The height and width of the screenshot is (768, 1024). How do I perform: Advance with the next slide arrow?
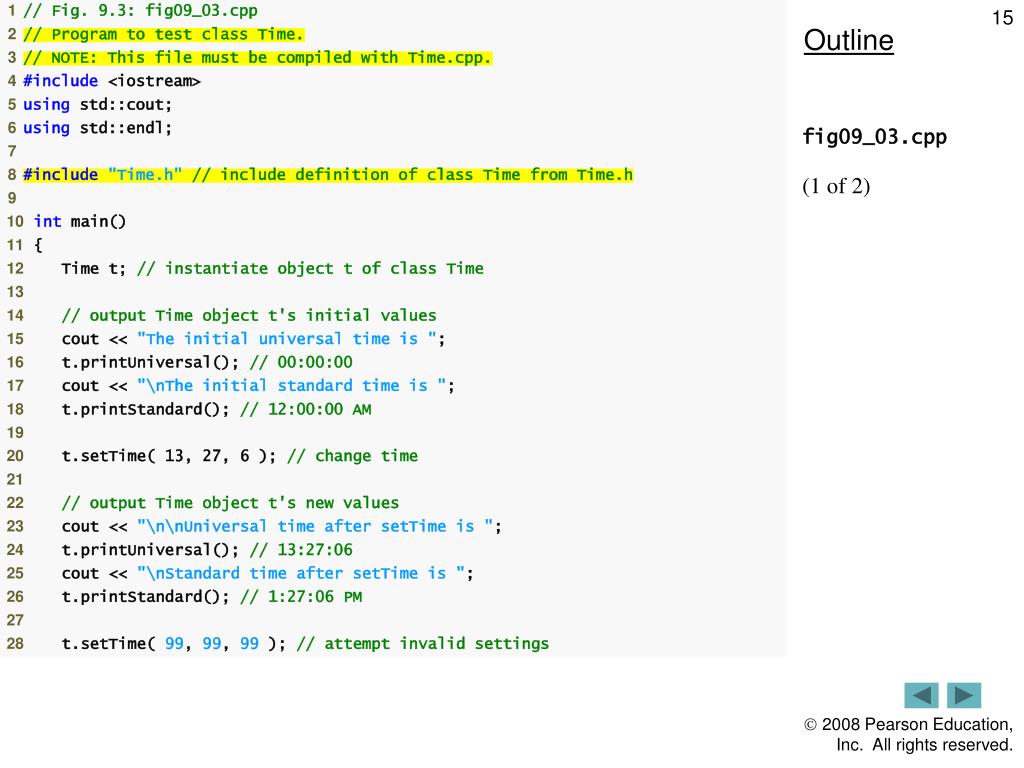tap(964, 696)
